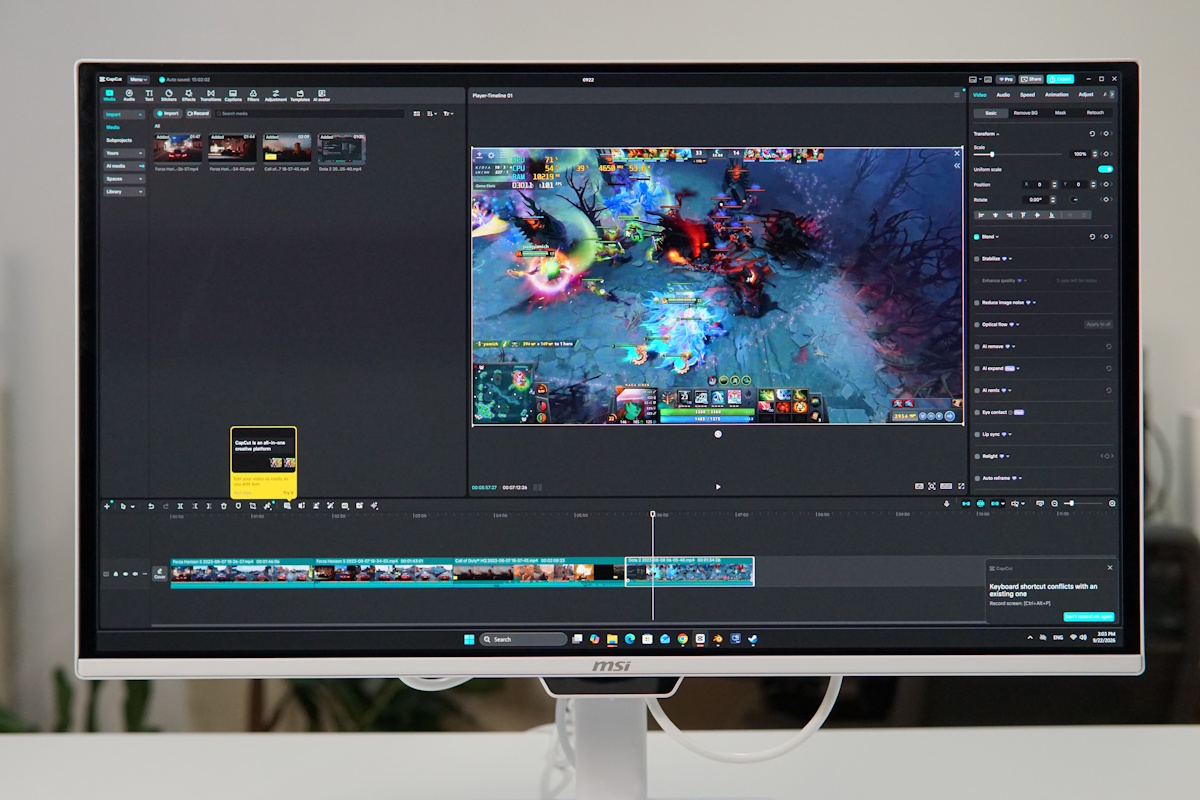Screen dimensions: 1200x800
Task: Expand the Library section in the sidebar
Action: click(x=124, y=191)
